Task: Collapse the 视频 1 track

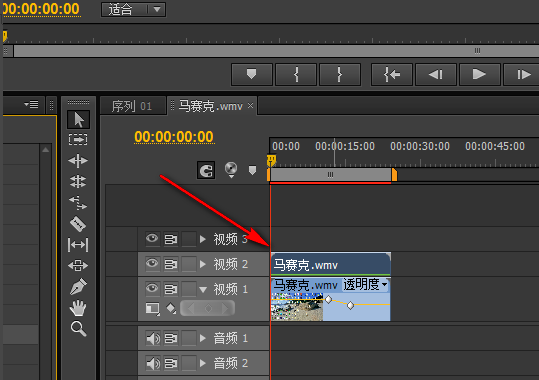Action: 203,290
